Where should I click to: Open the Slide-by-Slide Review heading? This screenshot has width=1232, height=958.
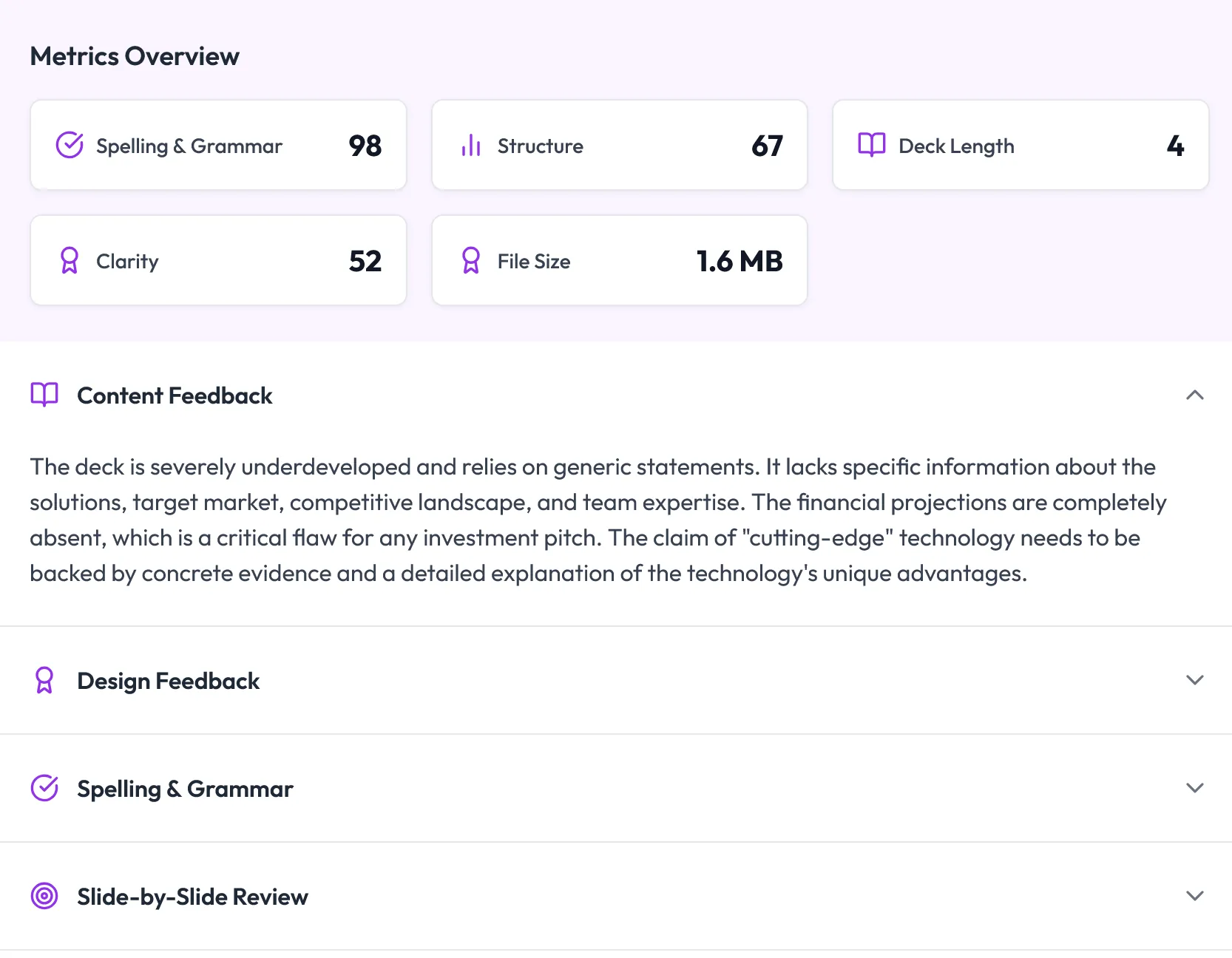tap(192, 897)
